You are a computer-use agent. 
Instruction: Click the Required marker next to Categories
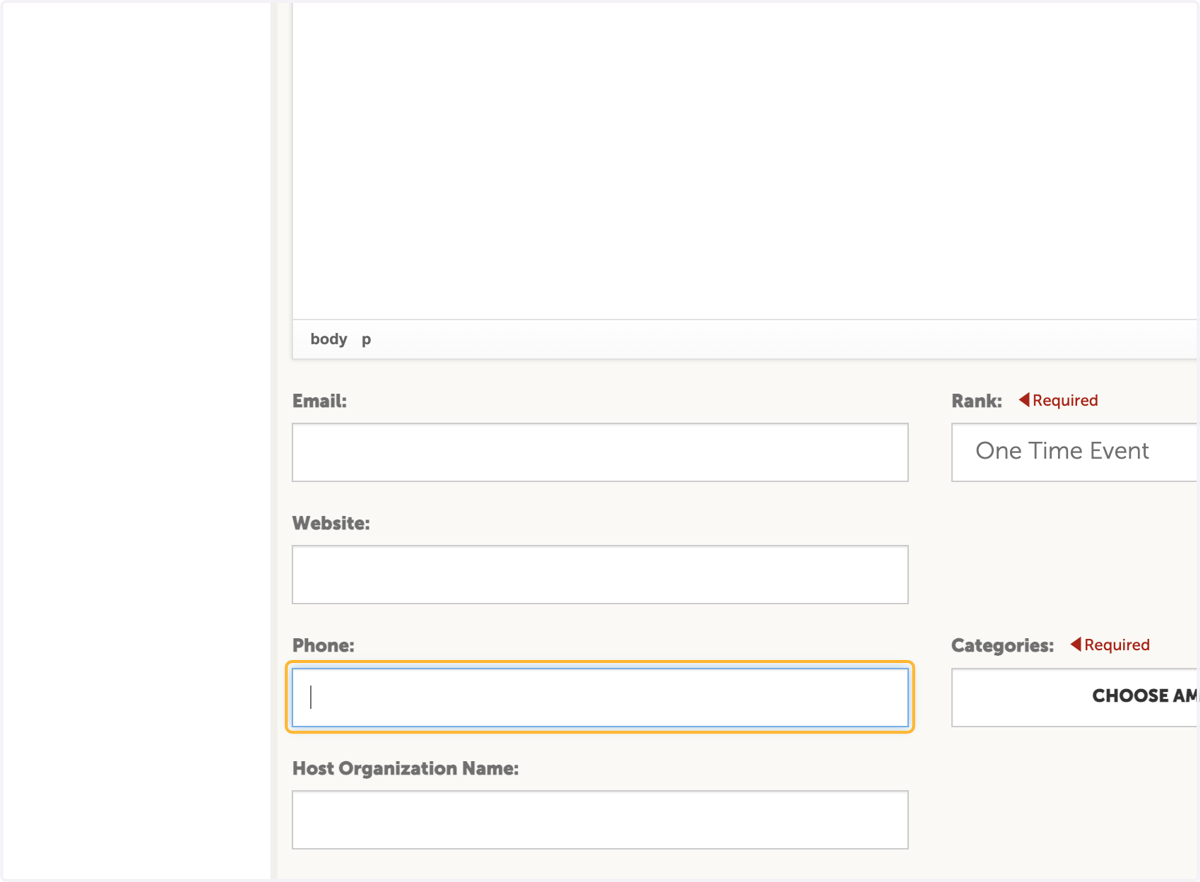pyautogui.click(x=1110, y=645)
